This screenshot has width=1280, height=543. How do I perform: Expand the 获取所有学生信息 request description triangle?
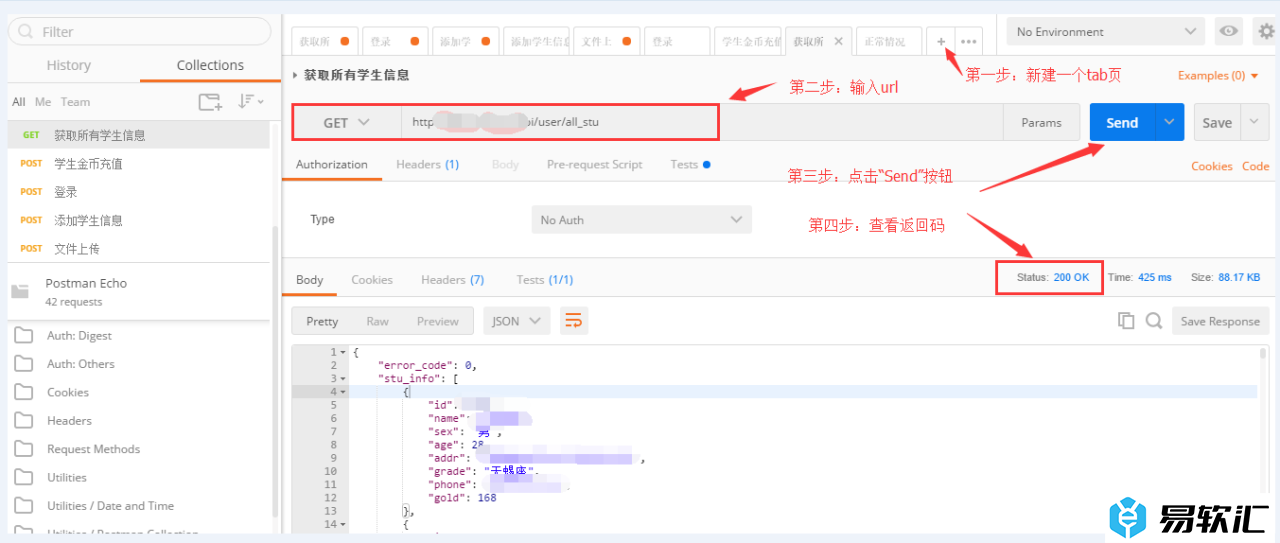[x=295, y=75]
